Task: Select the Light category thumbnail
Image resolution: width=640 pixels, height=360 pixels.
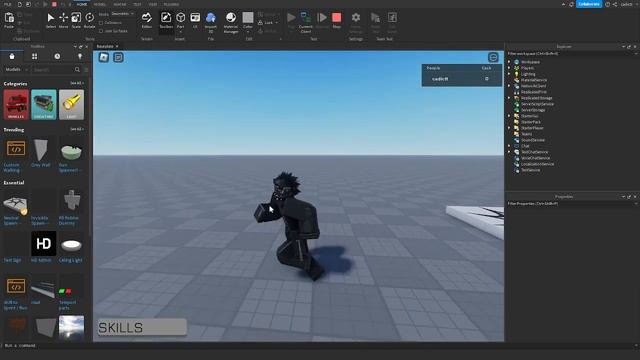Action: click(x=71, y=104)
